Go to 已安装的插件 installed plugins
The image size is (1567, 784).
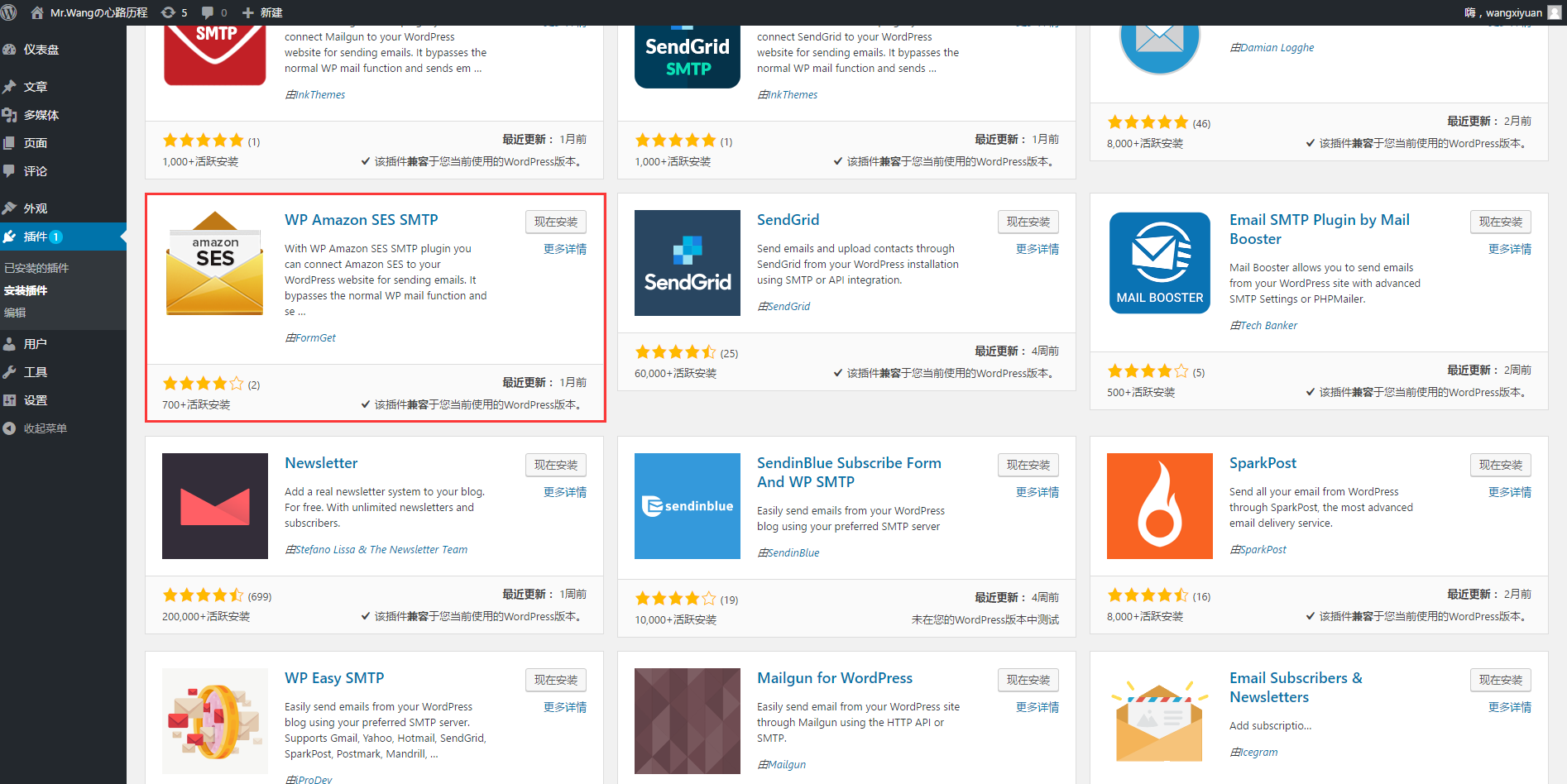[x=36, y=268]
